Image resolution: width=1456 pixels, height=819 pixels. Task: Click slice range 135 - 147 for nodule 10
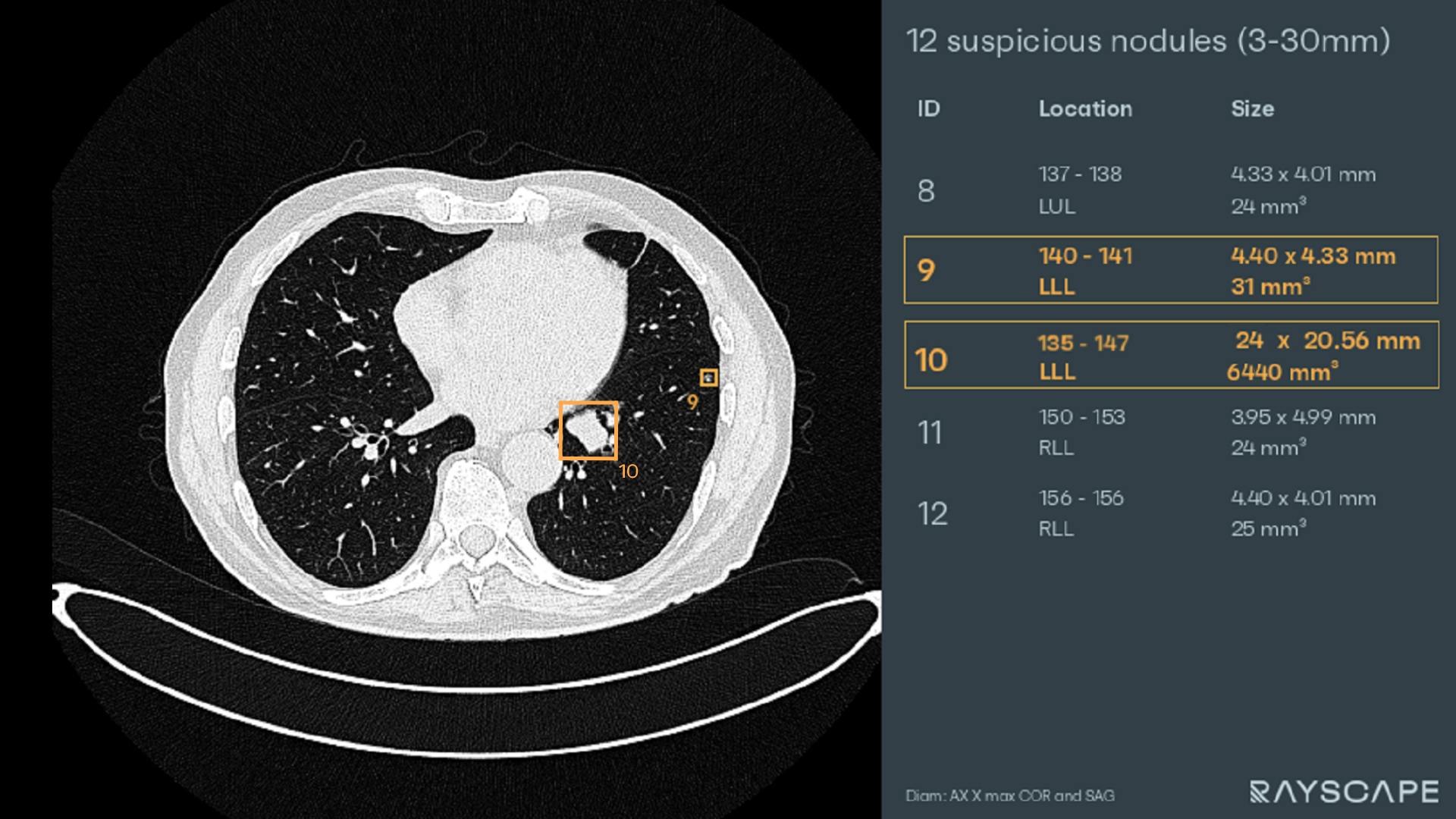(1084, 343)
